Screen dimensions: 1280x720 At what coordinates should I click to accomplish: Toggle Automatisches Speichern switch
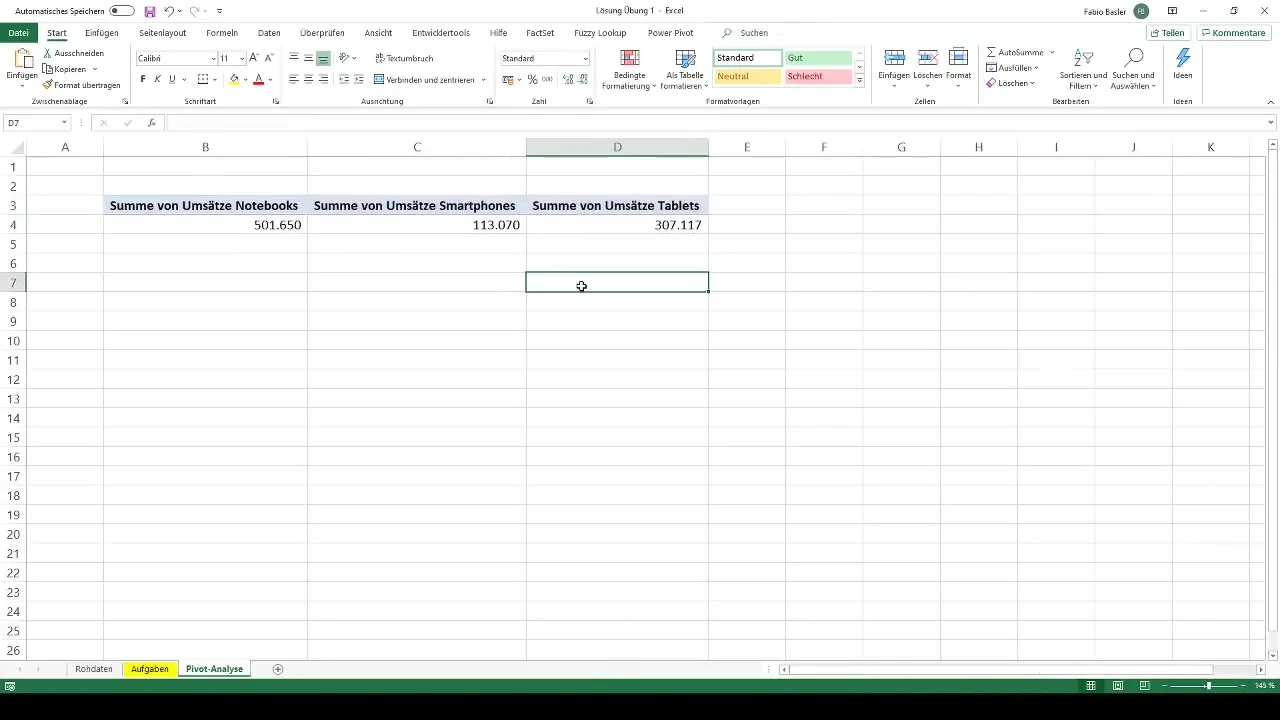point(122,11)
